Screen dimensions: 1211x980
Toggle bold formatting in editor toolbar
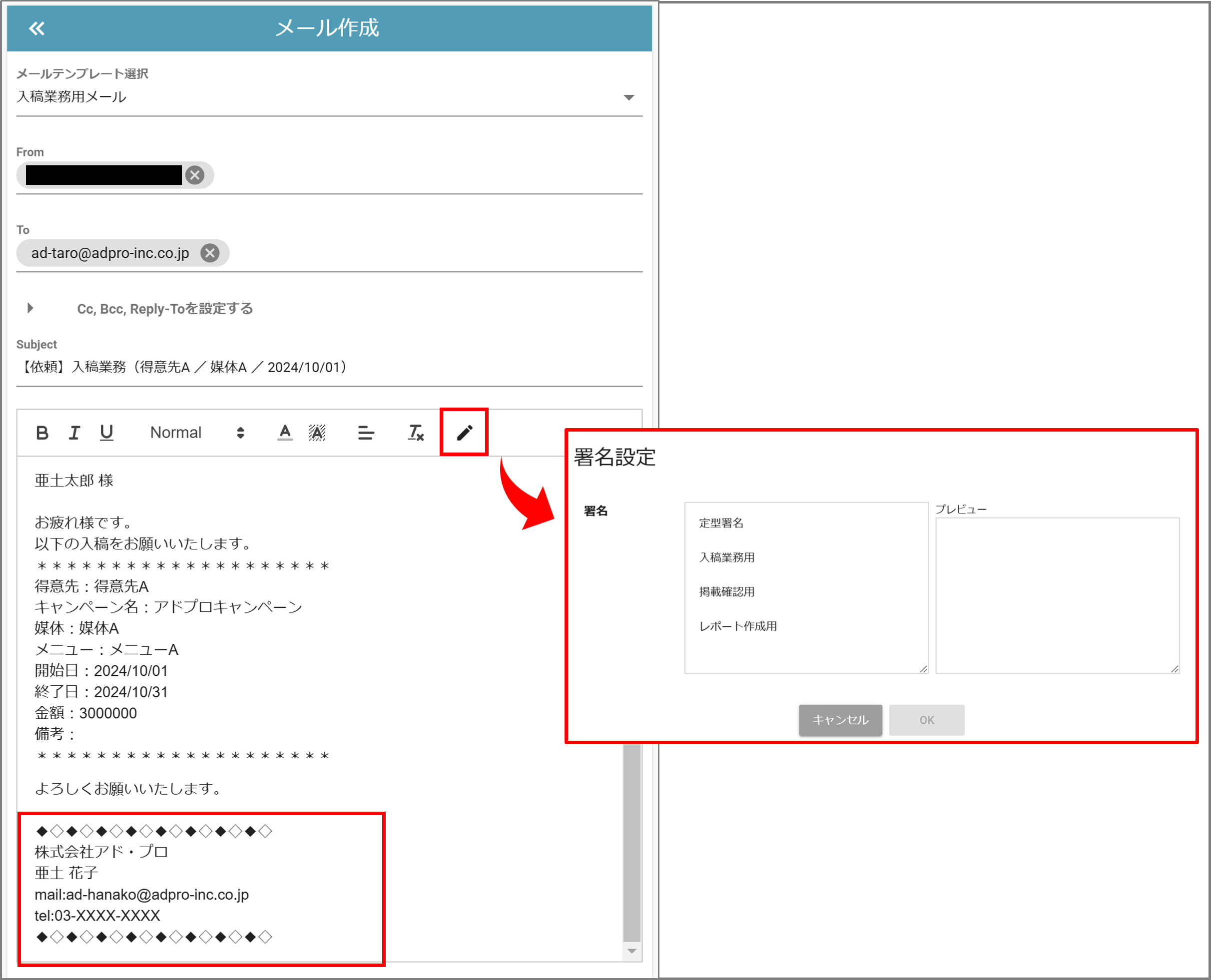[x=42, y=433]
